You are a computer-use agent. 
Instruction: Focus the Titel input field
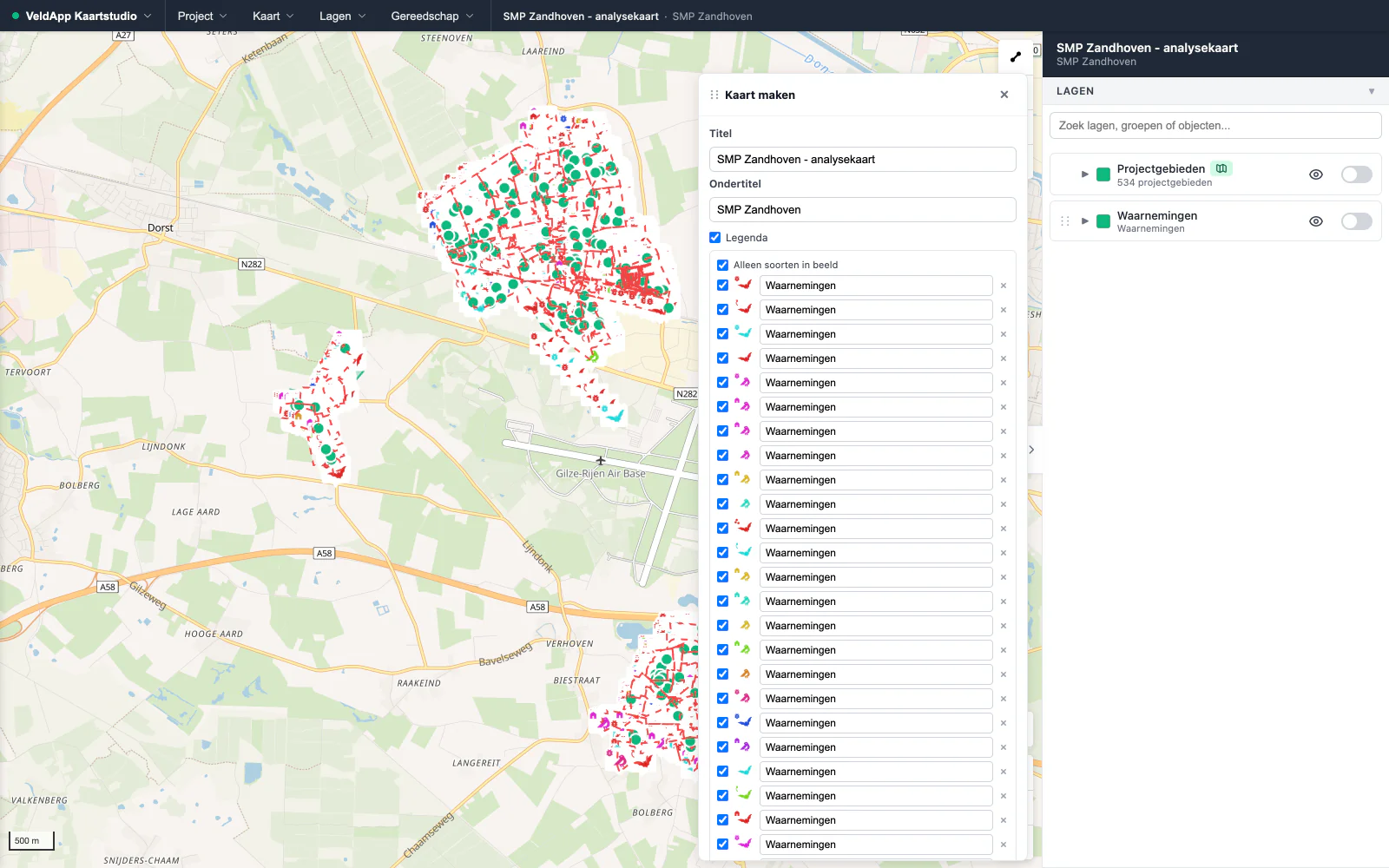coord(863,160)
